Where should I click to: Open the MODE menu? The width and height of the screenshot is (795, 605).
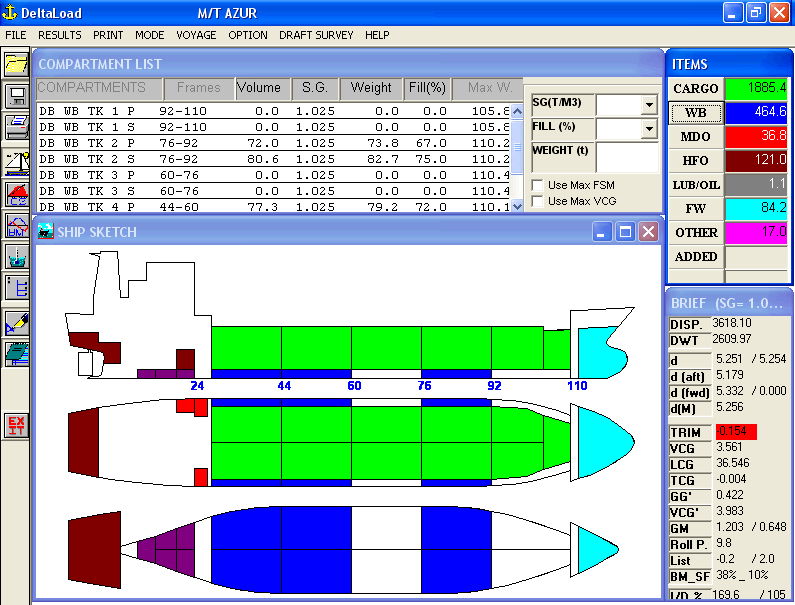pyautogui.click(x=150, y=35)
